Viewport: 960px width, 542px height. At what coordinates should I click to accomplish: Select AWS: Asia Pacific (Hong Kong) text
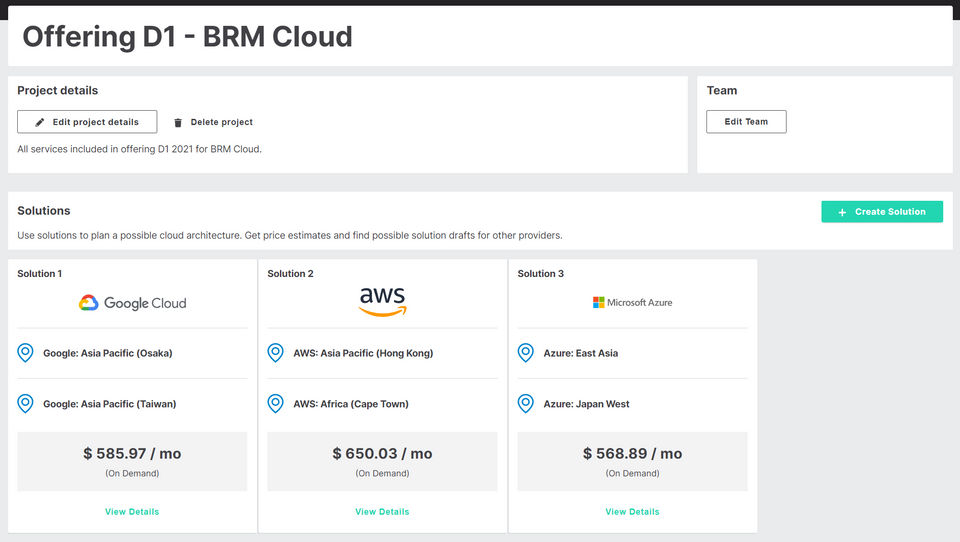tap(363, 353)
